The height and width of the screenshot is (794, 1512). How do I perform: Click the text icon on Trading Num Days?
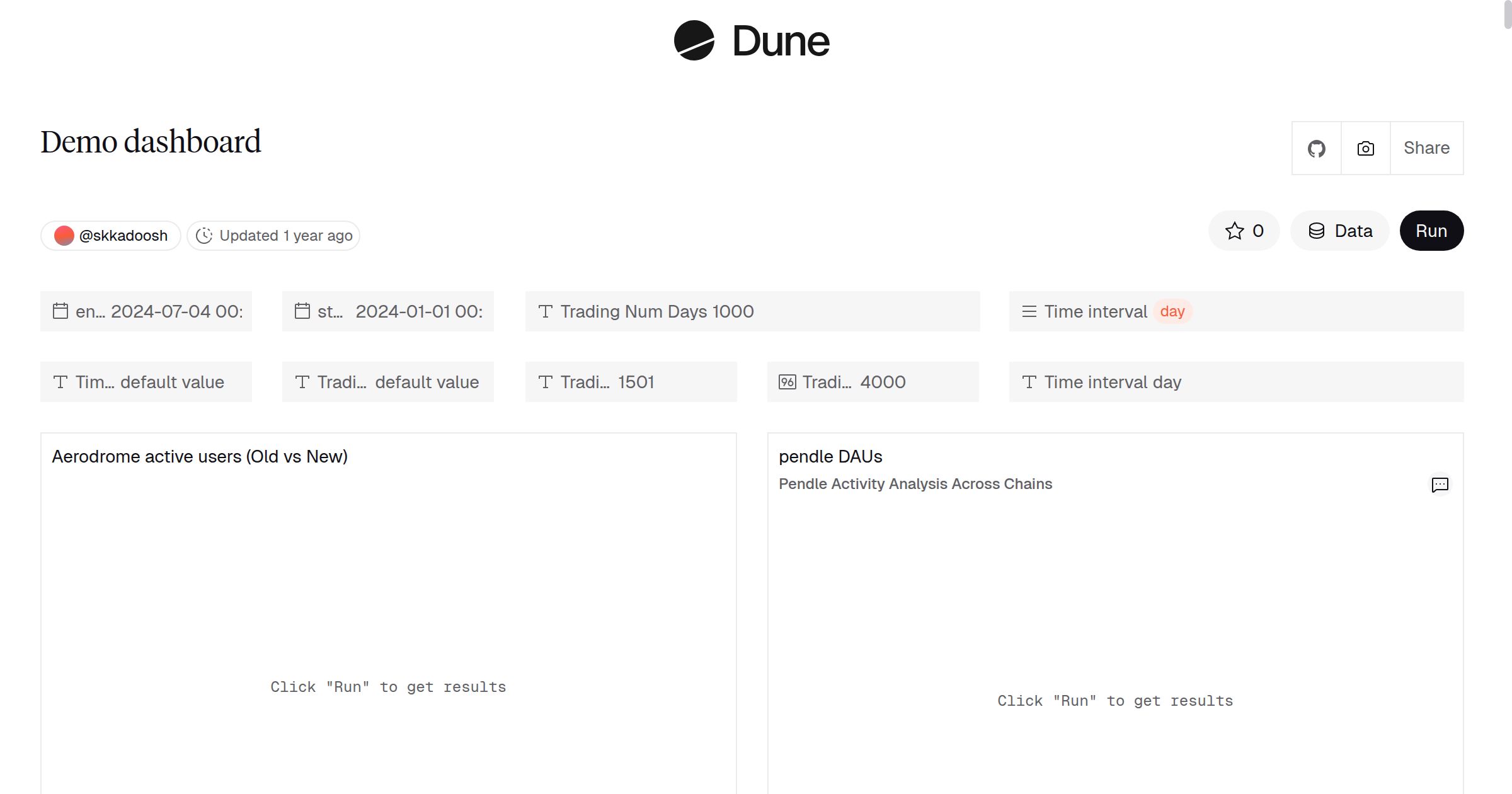point(546,311)
